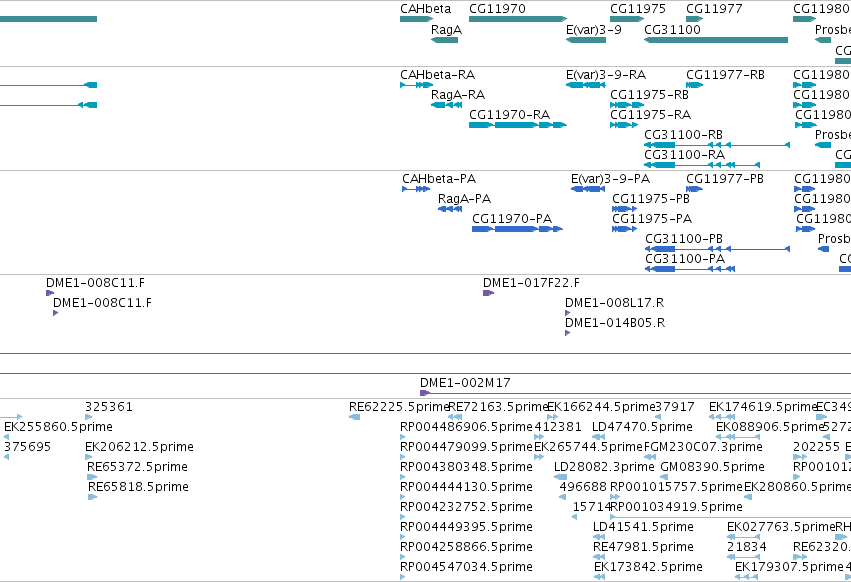Image resolution: width=851 pixels, height=582 pixels.
Task: Open BAC end DME1-008L17.R label
Action: pyautogui.click(x=614, y=303)
